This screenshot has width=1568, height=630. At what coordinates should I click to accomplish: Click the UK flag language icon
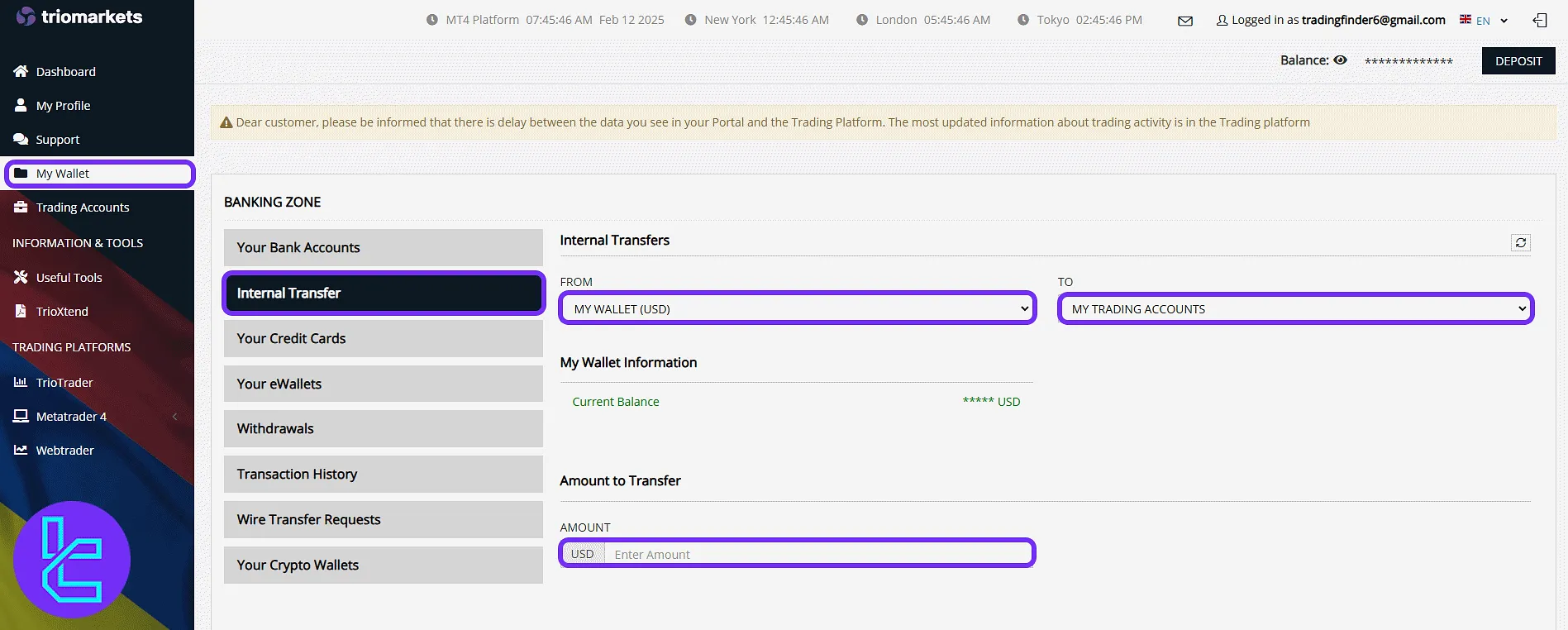click(x=1466, y=19)
